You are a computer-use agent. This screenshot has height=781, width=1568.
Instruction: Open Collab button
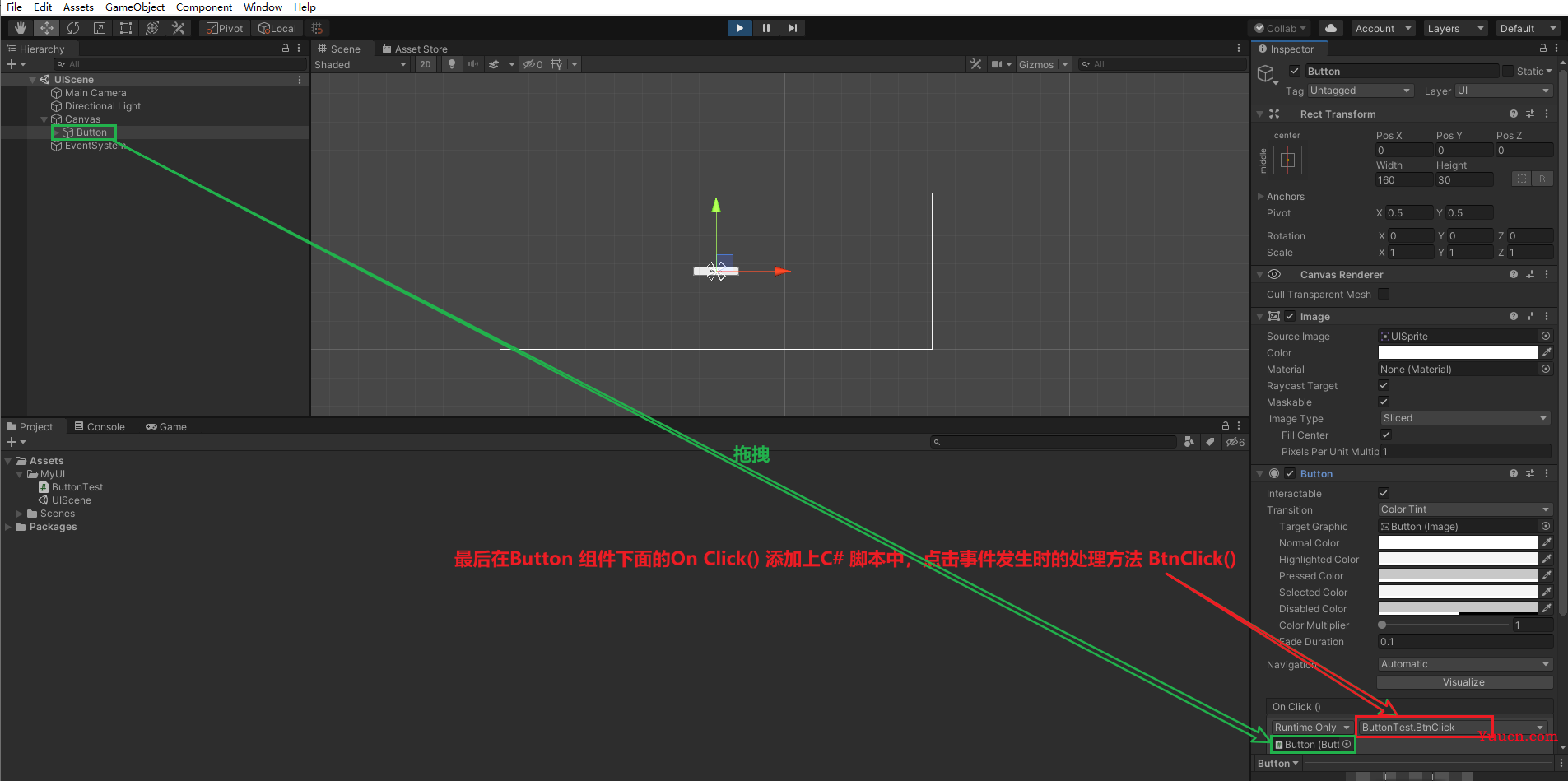click(x=1281, y=28)
